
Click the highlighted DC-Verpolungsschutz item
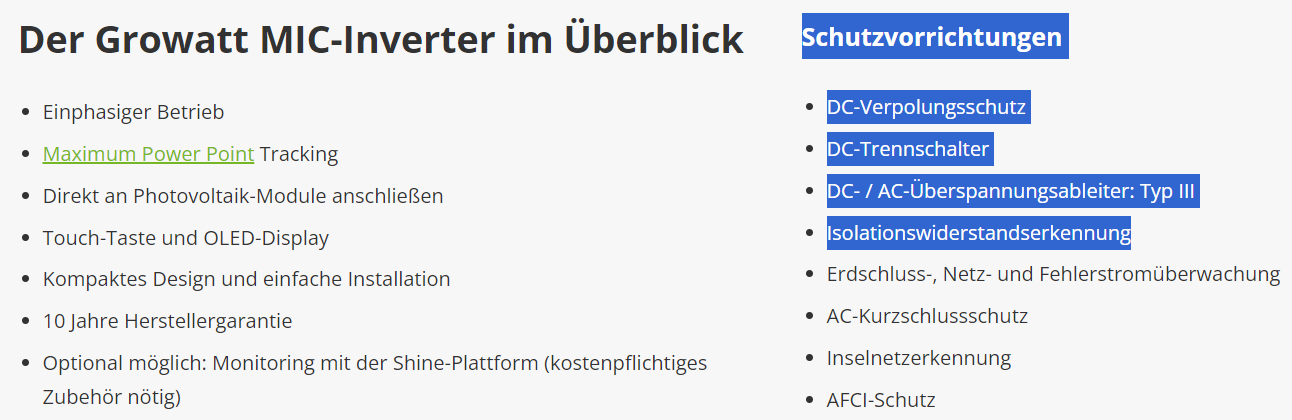coord(928,107)
